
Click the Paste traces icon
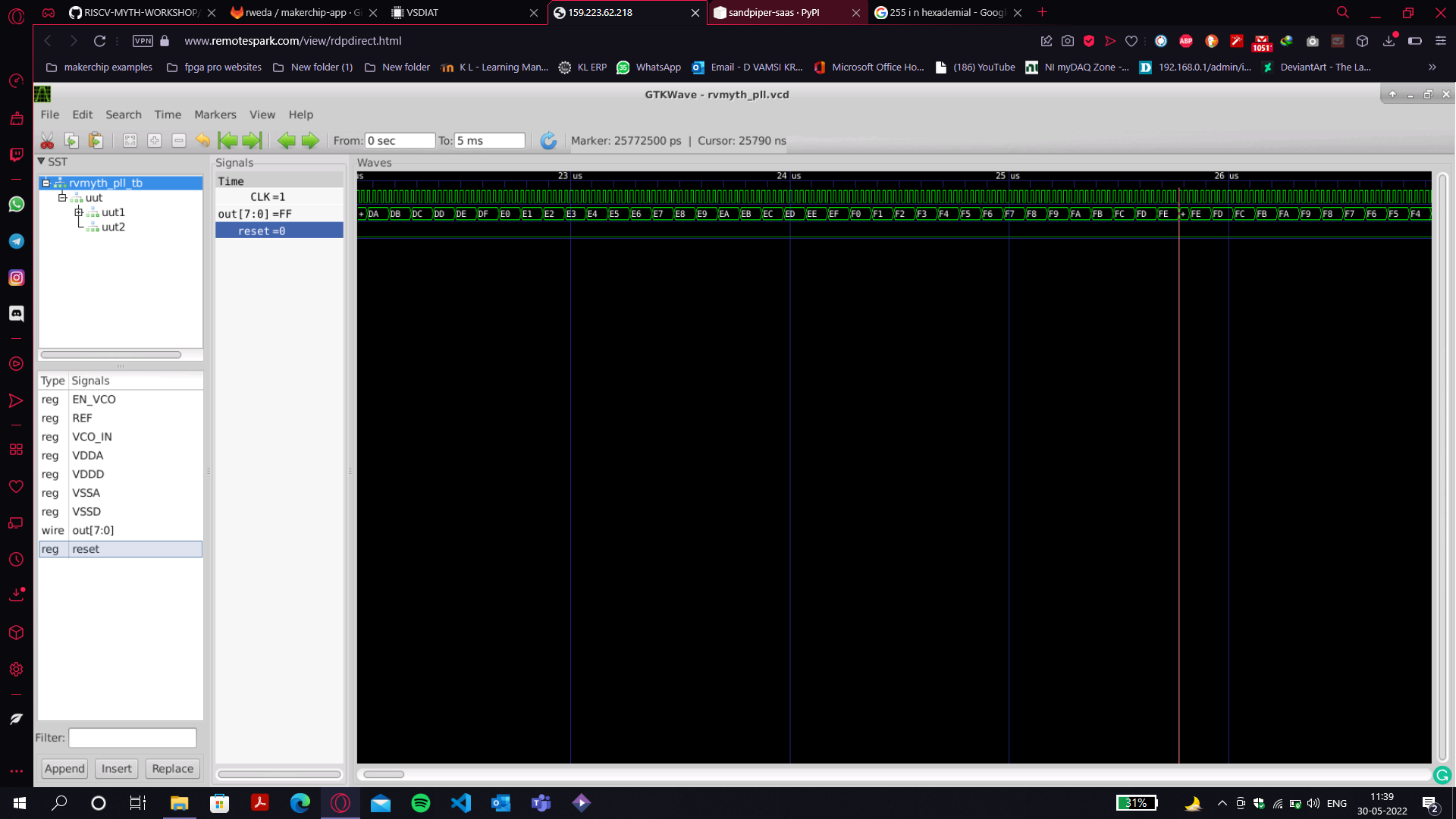(x=96, y=141)
